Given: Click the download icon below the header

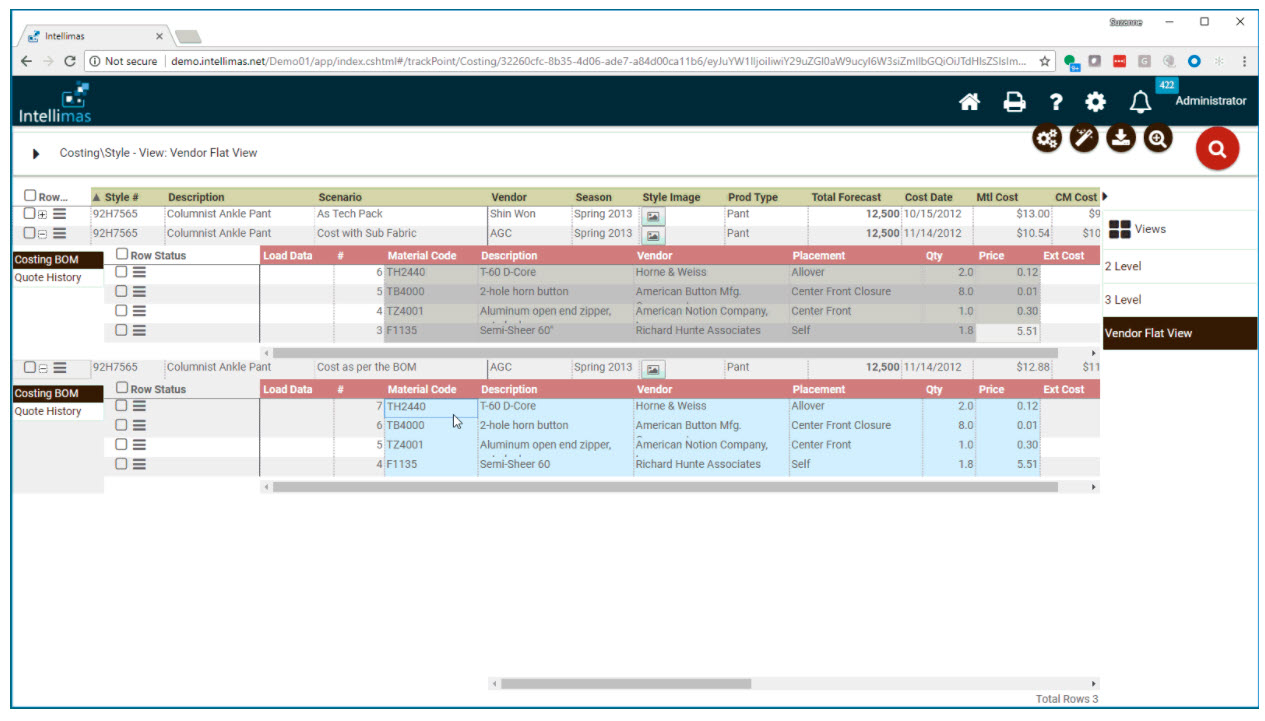Looking at the screenshot, I should tap(1120, 139).
